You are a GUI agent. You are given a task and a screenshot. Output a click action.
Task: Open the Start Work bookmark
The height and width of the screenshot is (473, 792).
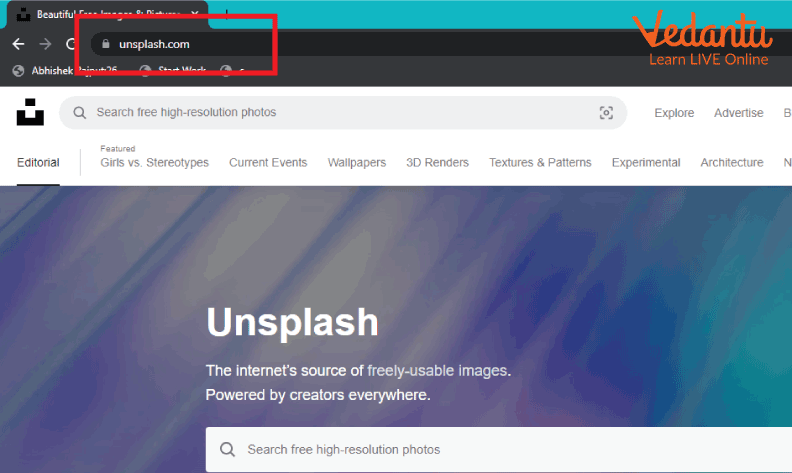click(x=180, y=70)
